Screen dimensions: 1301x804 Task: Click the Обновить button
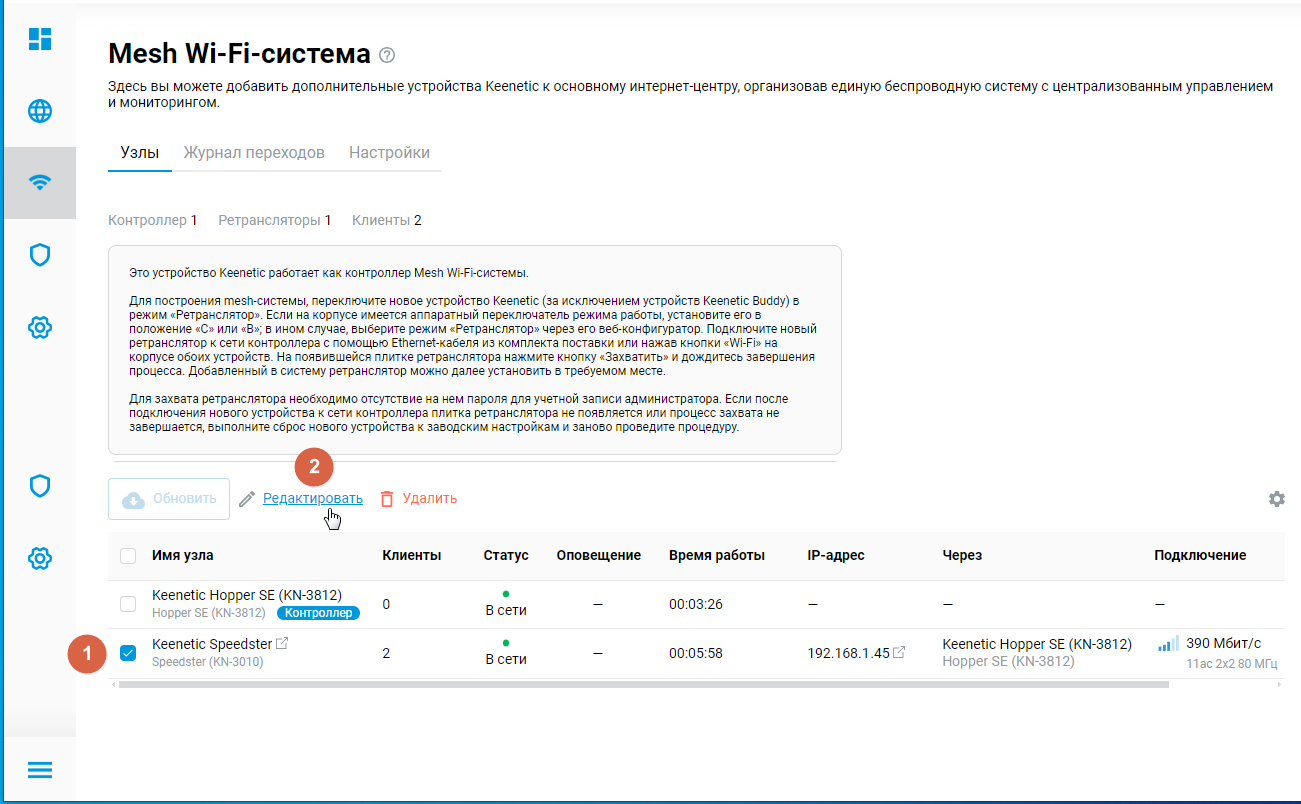(169, 499)
